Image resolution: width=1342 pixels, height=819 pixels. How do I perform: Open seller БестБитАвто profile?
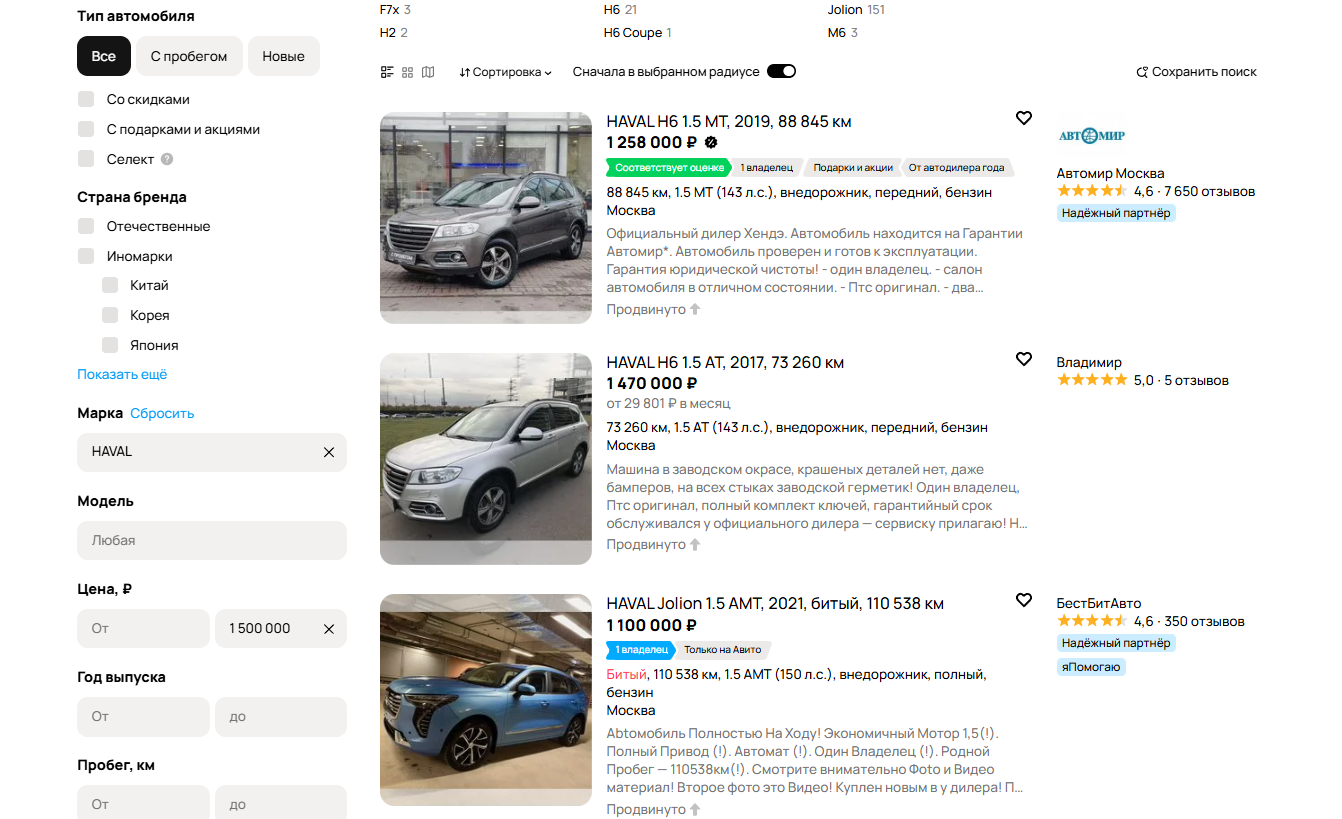coord(1099,603)
